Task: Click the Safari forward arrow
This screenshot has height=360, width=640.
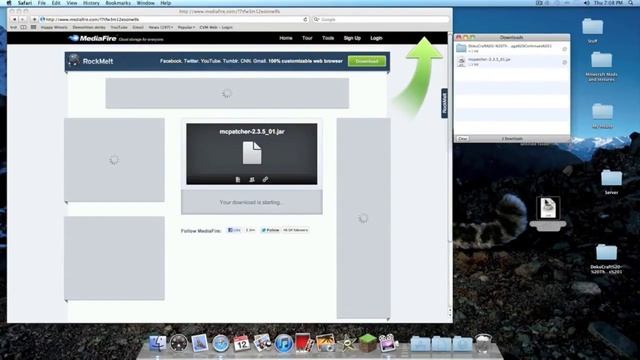Action: (x=22, y=19)
